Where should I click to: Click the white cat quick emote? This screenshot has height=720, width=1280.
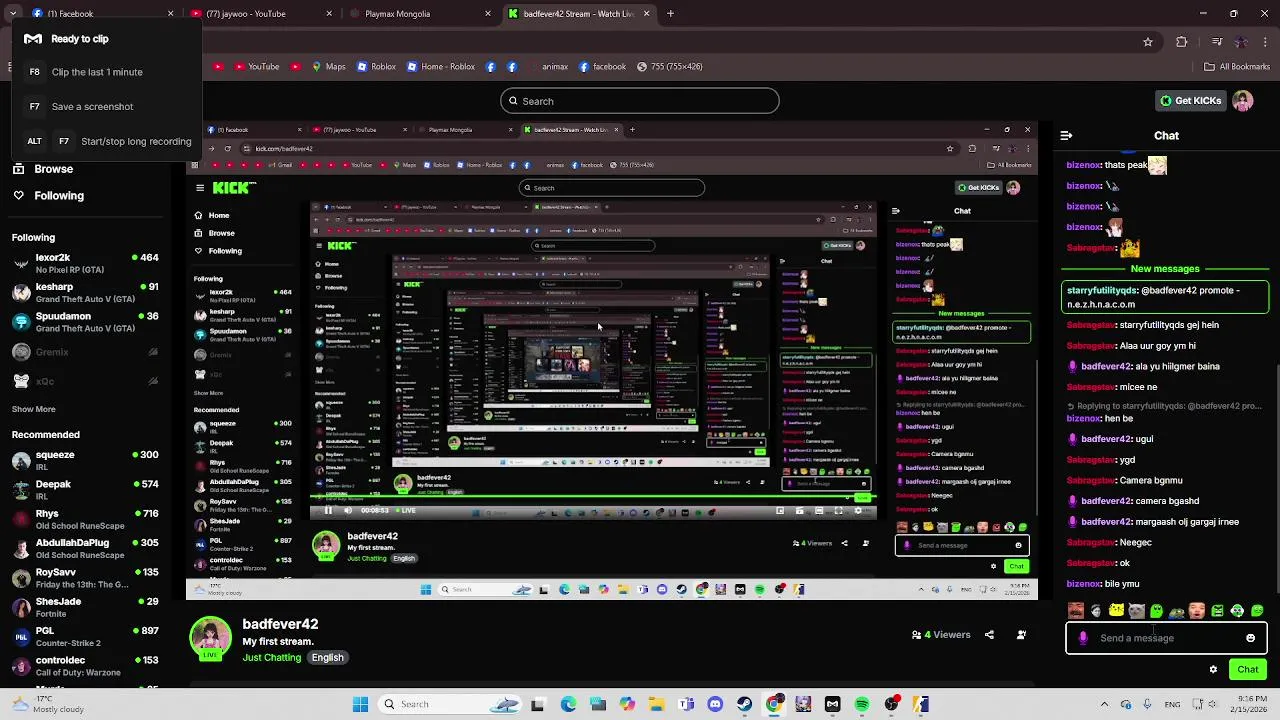1136,611
